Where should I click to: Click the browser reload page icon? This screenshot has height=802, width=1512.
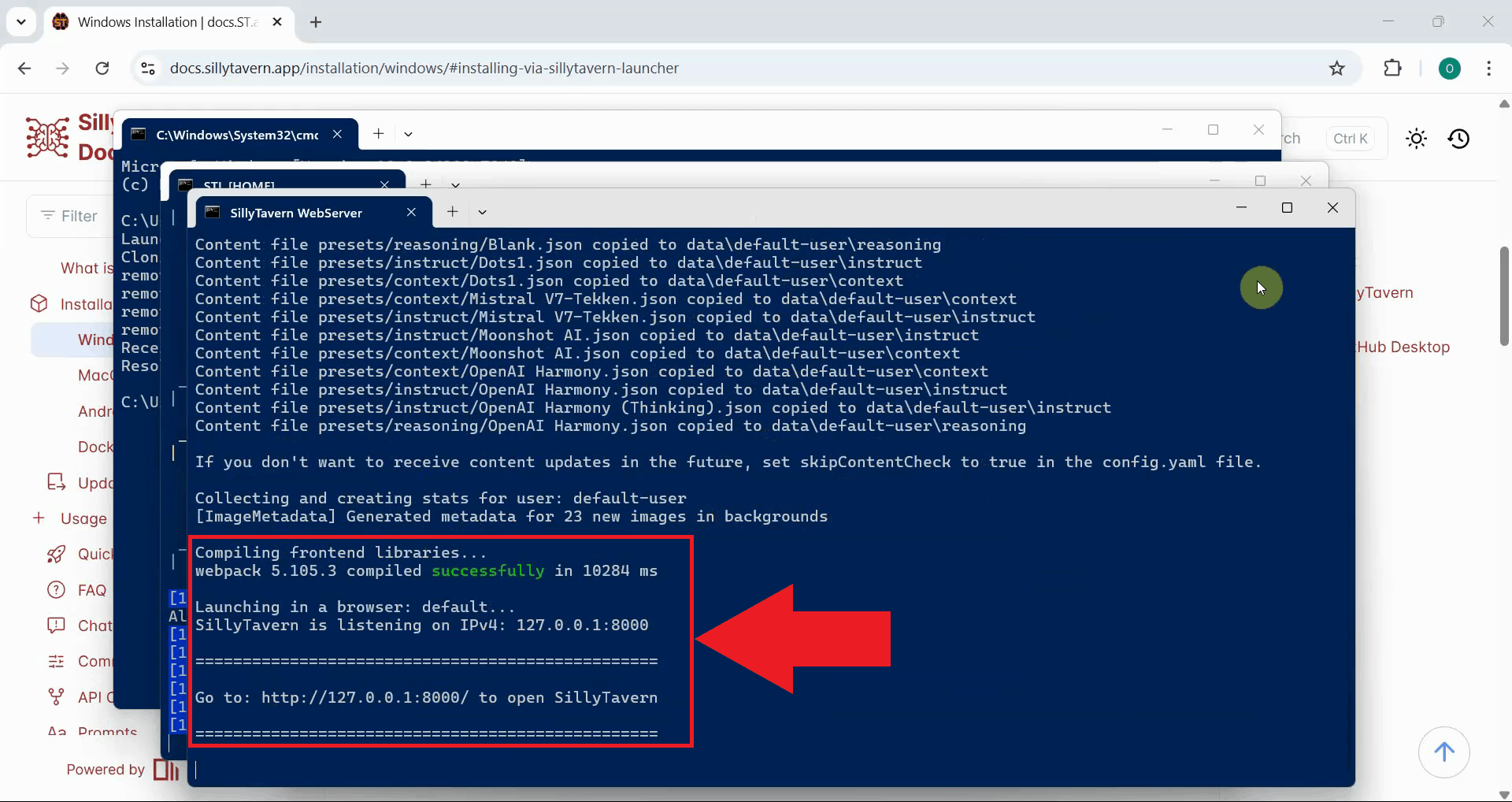(x=102, y=69)
